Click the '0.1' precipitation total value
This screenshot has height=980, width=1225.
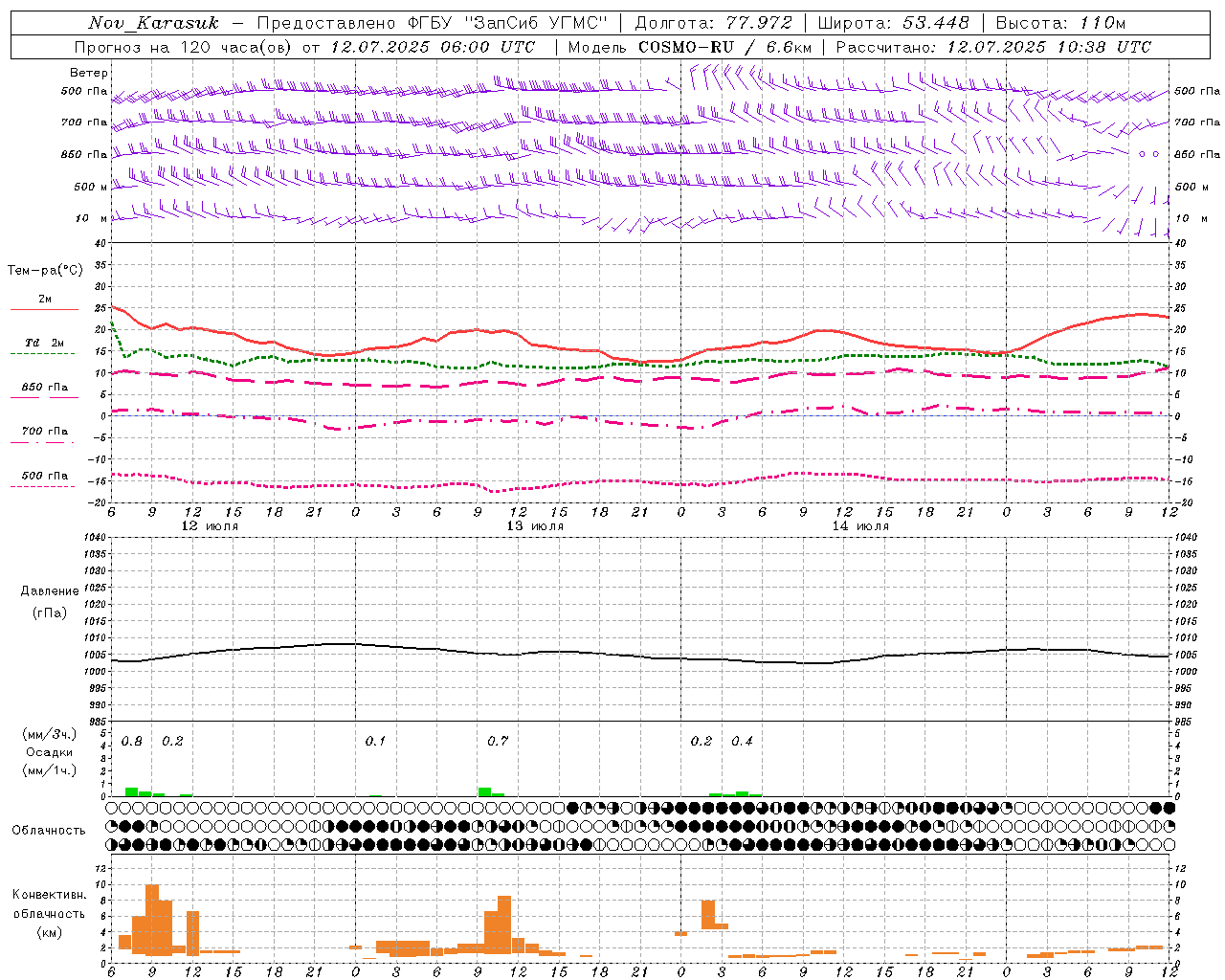375,742
